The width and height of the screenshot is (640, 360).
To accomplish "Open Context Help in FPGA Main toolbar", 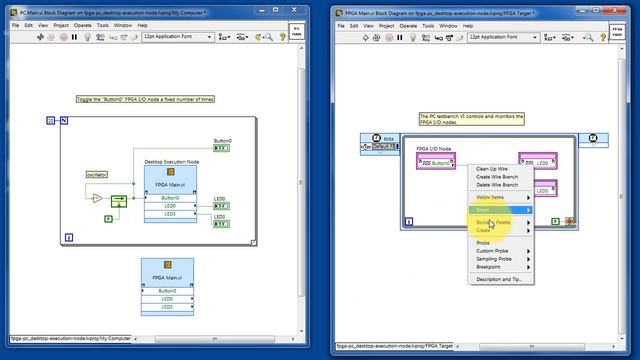I will 603,38.
